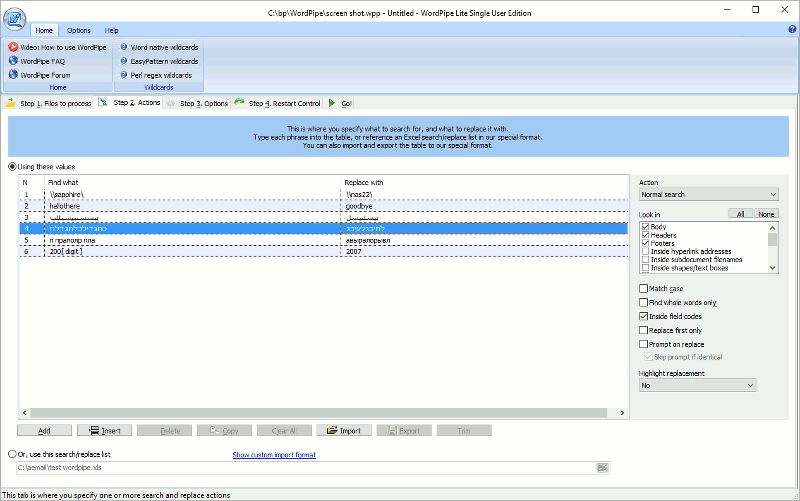This screenshot has height=501, width=800.
Task: Click the Look in list scroll up arrow
Action: [x=772, y=228]
